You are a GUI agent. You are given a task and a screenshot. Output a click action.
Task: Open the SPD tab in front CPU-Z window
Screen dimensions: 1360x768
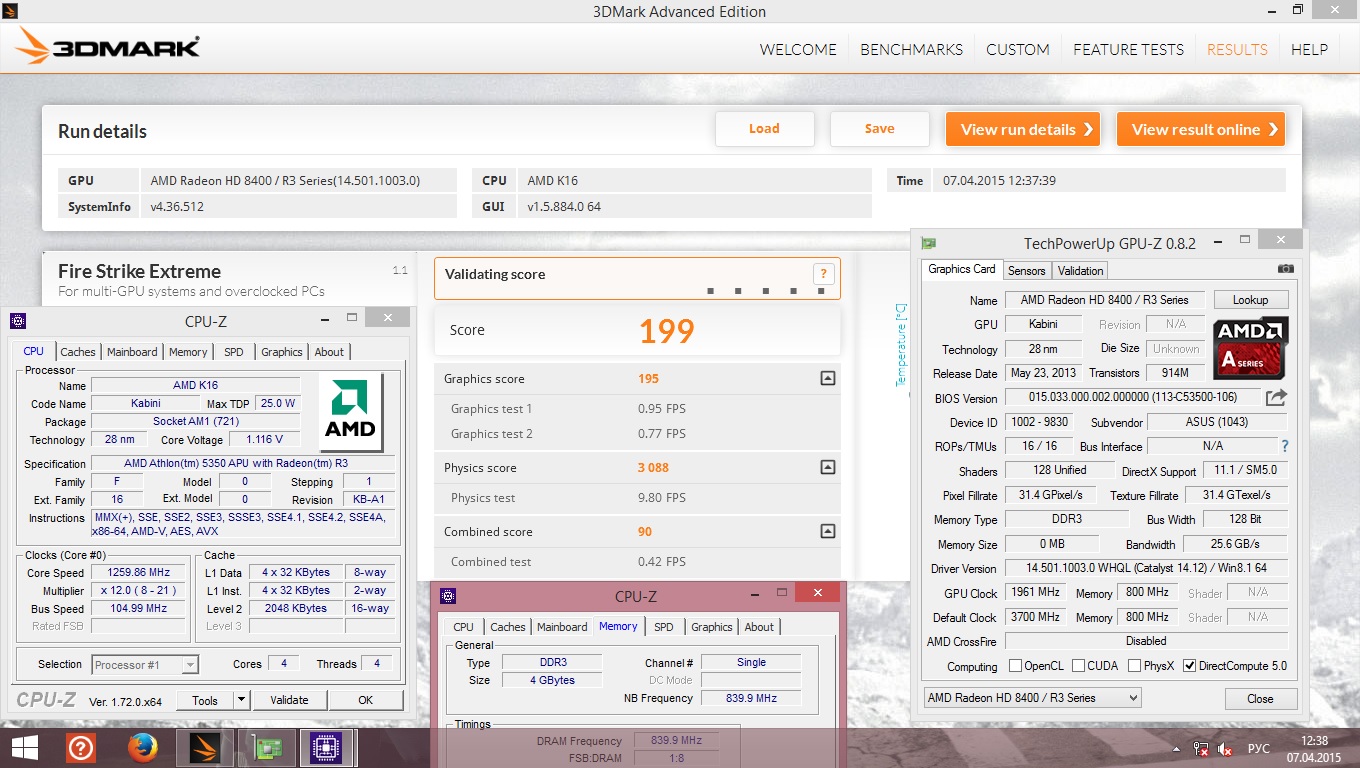coord(233,352)
